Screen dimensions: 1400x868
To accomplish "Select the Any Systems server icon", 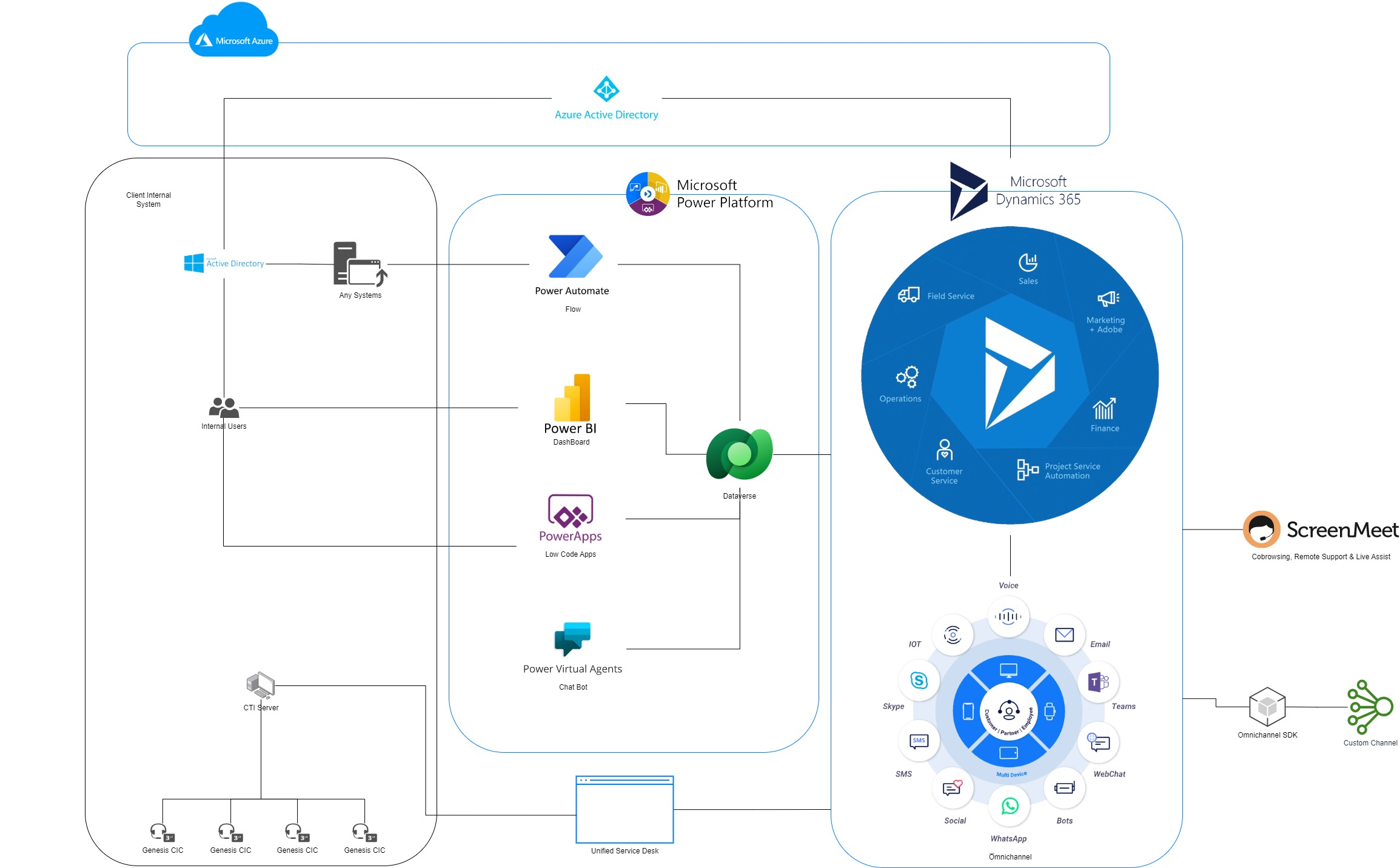I will click(360, 264).
